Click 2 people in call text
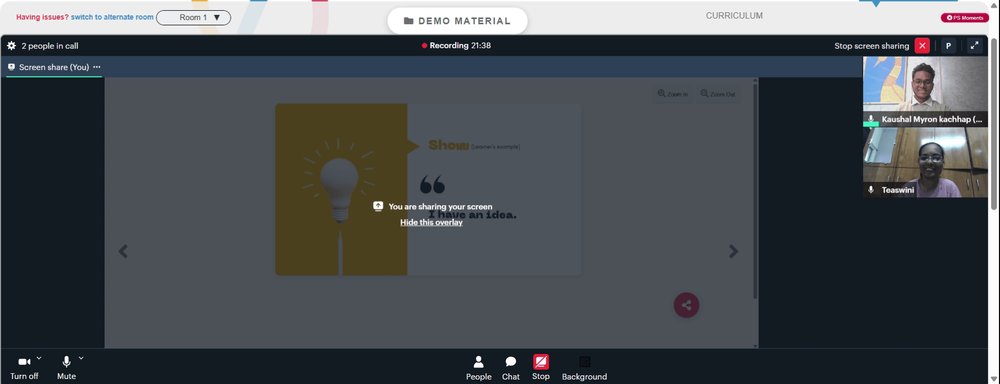The image size is (1000, 384). coord(50,46)
